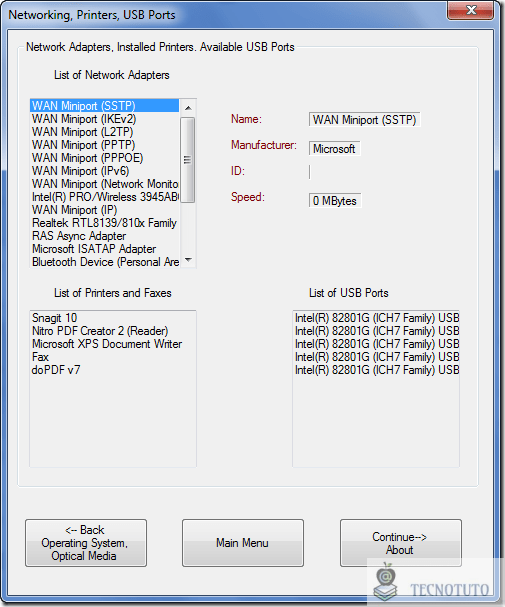Select Nitro PDF Creator 2 (Reader) printer
The image size is (505, 607).
[x=113, y=331]
